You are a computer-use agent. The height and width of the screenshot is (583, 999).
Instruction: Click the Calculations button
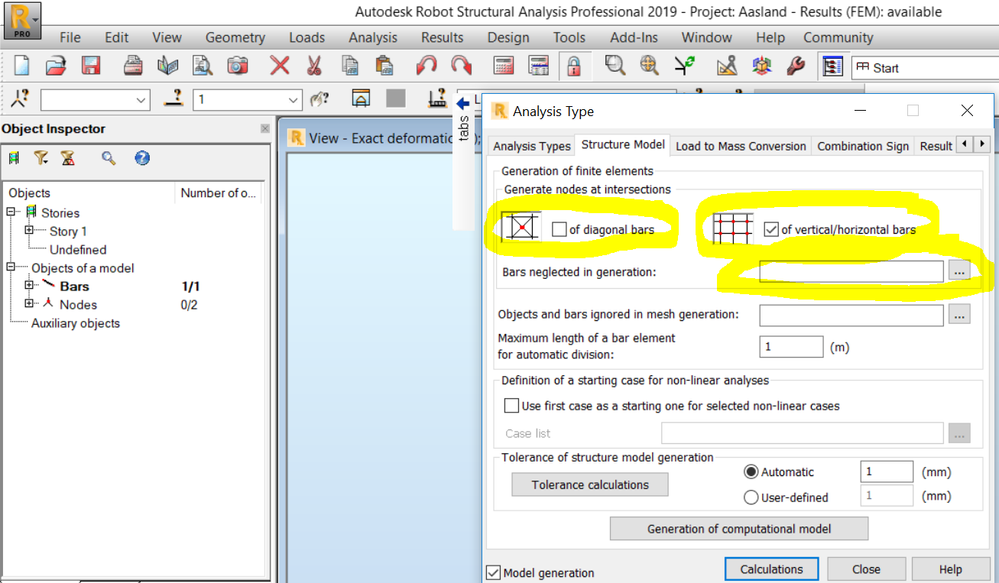tap(772, 569)
